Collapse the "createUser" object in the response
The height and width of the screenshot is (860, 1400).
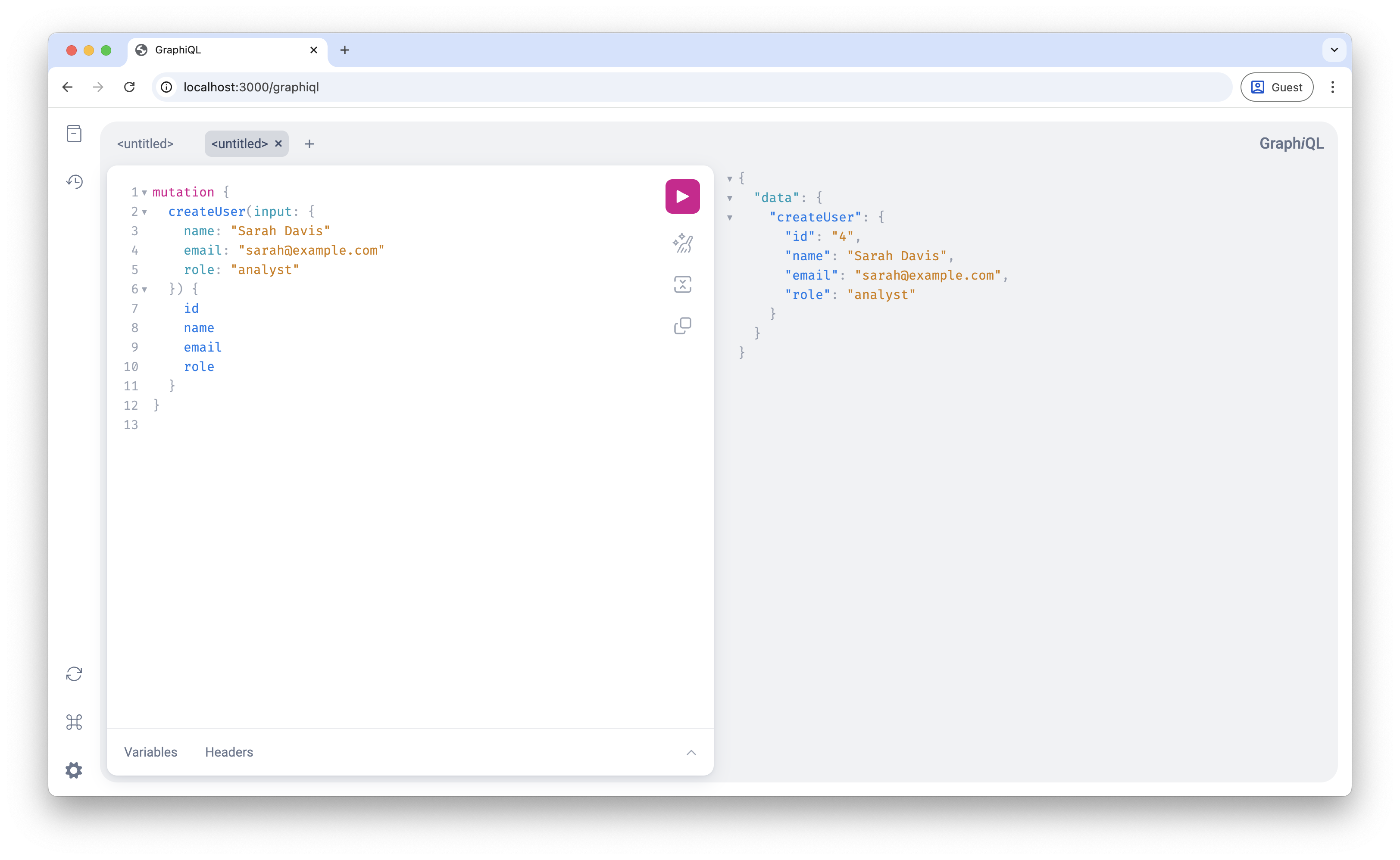(730, 218)
